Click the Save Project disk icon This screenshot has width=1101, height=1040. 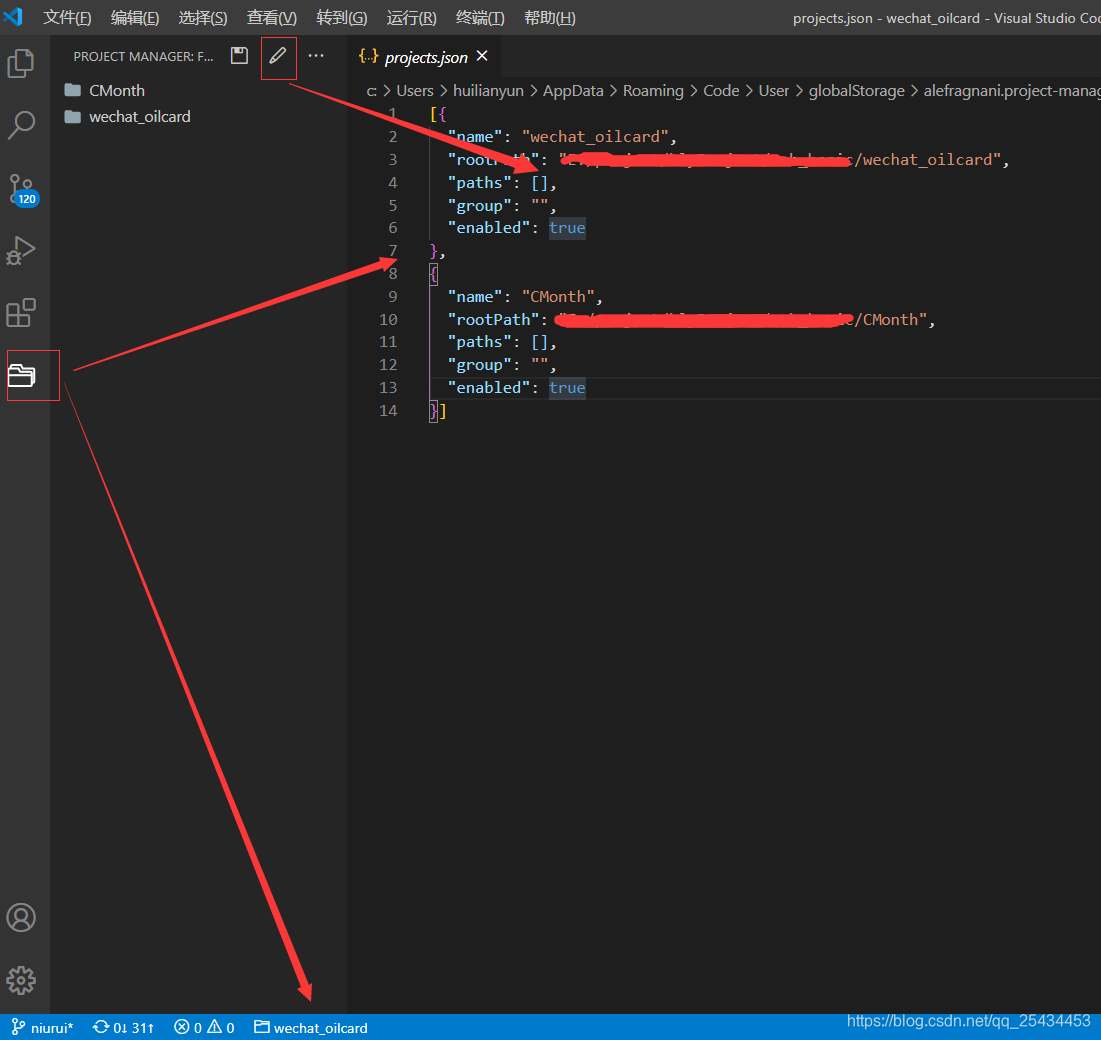(x=239, y=56)
